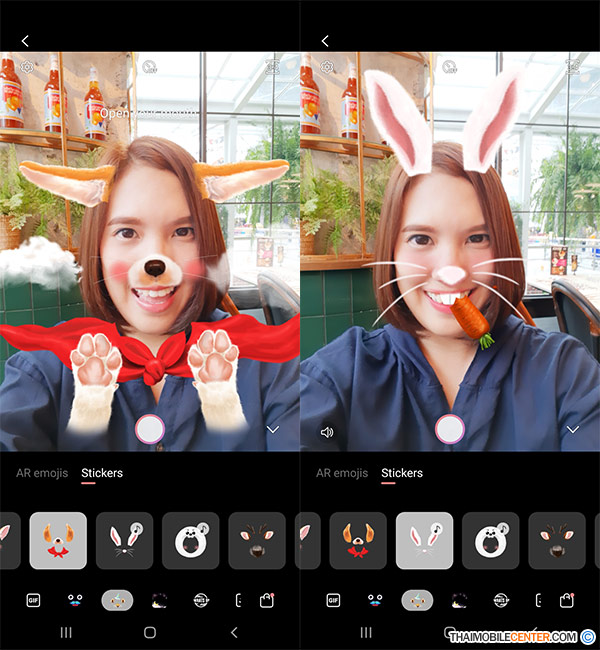Toggle timer icon atop left camera view
The height and width of the screenshot is (650, 600).
coord(149,67)
